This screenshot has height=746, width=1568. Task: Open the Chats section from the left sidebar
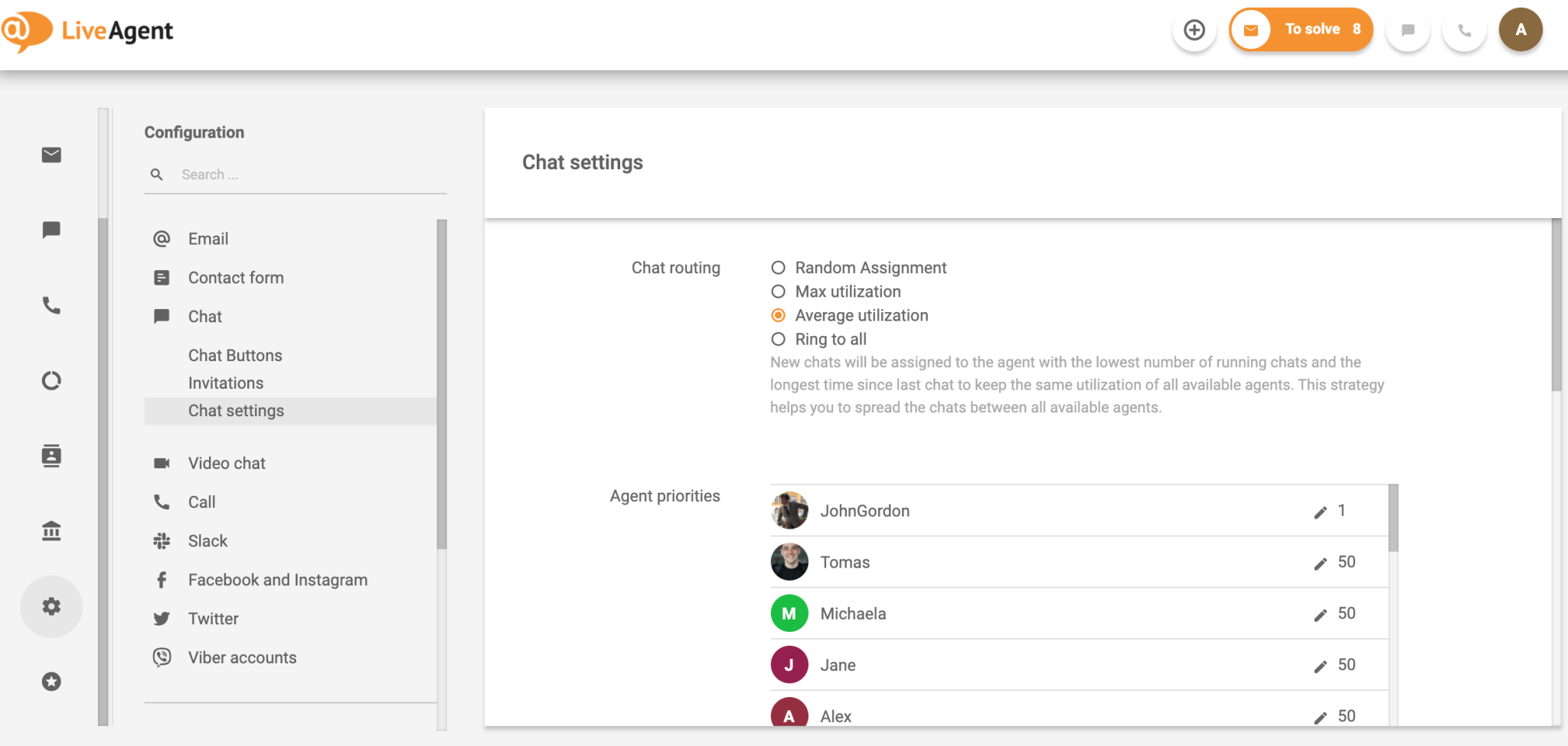point(51,230)
